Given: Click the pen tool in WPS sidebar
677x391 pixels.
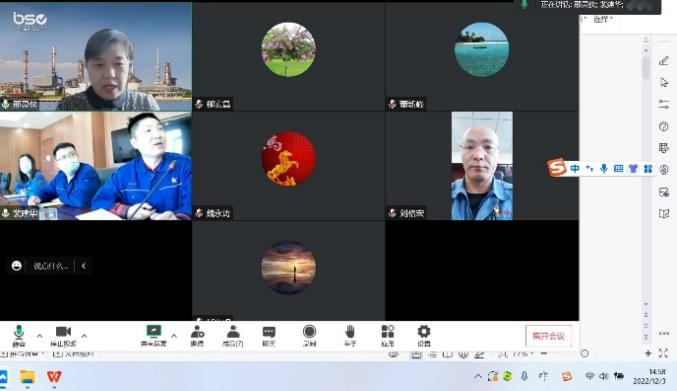Looking at the screenshot, I should click(664, 61).
